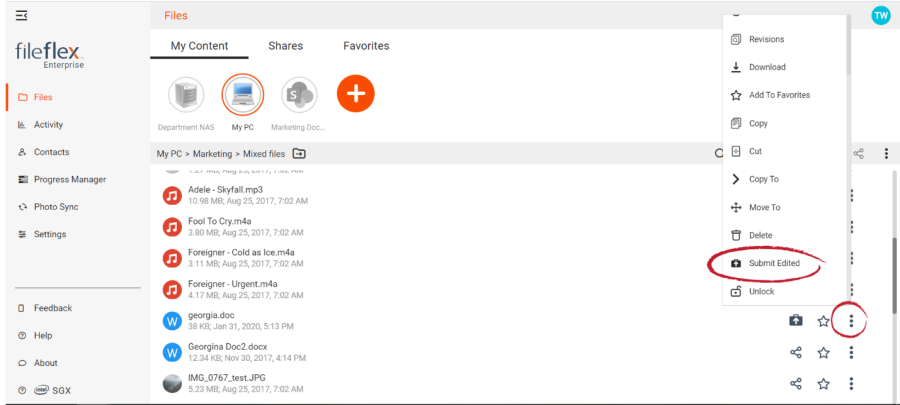
Task: Open three-dot menu for IMG_0767_test.JPG
Action: tap(851, 384)
